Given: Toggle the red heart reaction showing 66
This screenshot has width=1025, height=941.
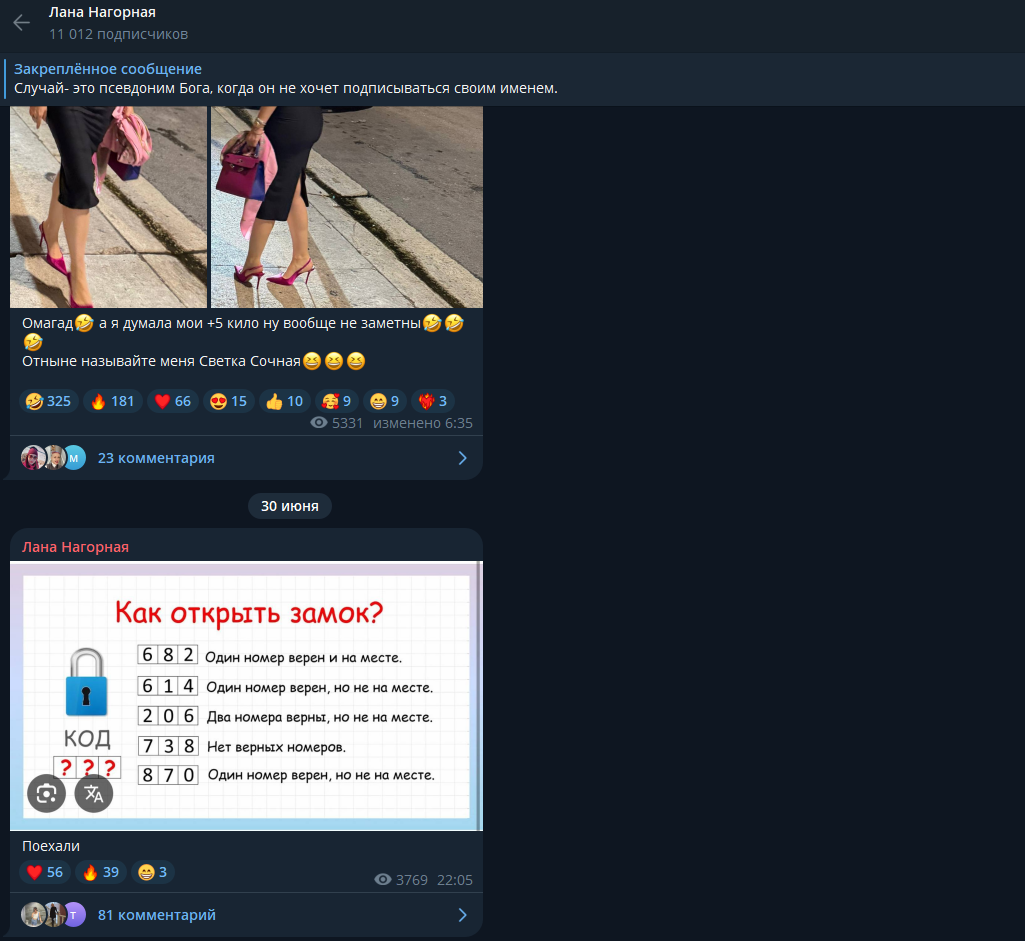Looking at the screenshot, I should pyautogui.click(x=171, y=401).
